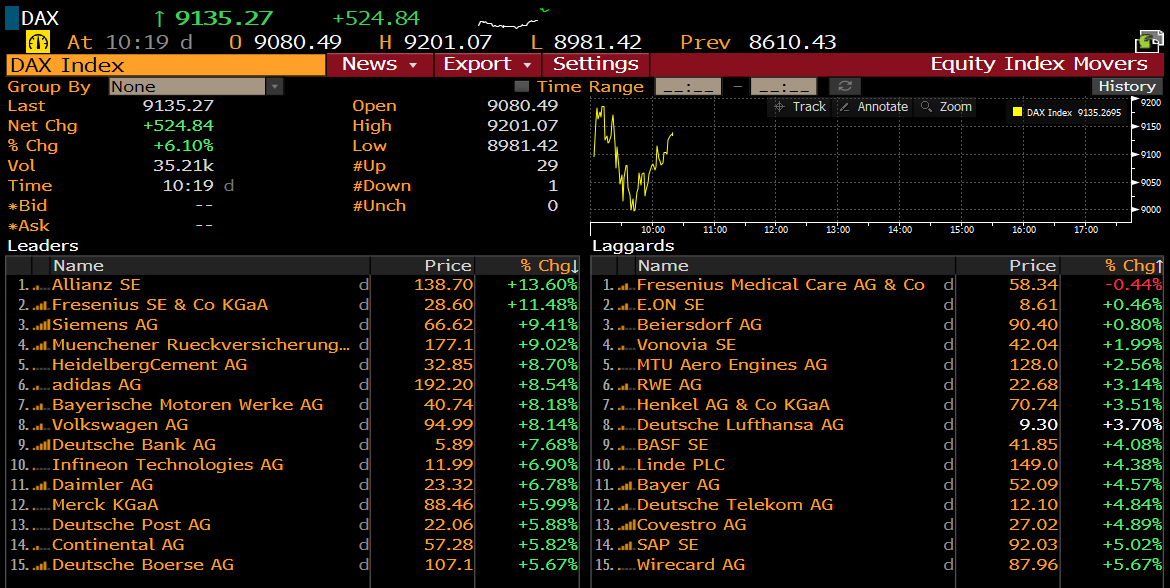Open the Group By dropdown

tap(274, 87)
